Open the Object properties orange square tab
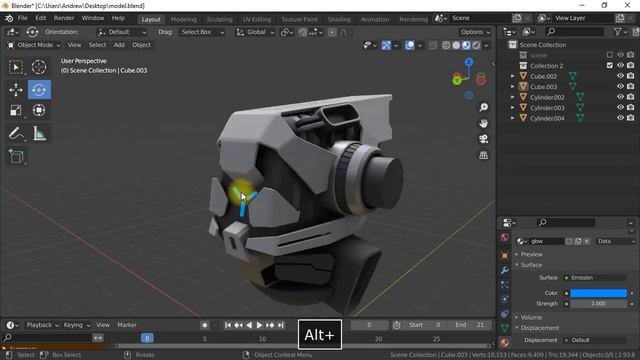 [x=504, y=256]
